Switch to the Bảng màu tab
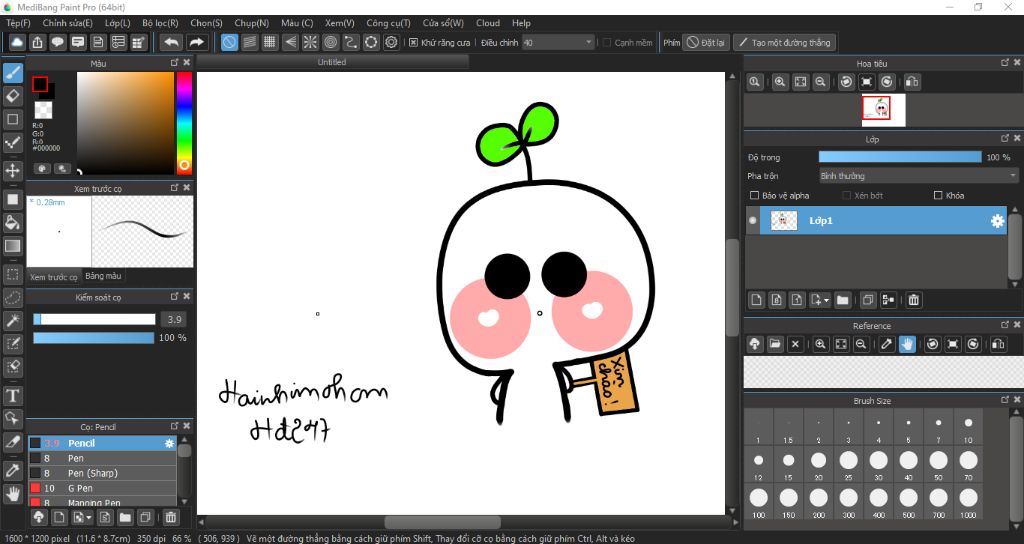 tap(103, 276)
